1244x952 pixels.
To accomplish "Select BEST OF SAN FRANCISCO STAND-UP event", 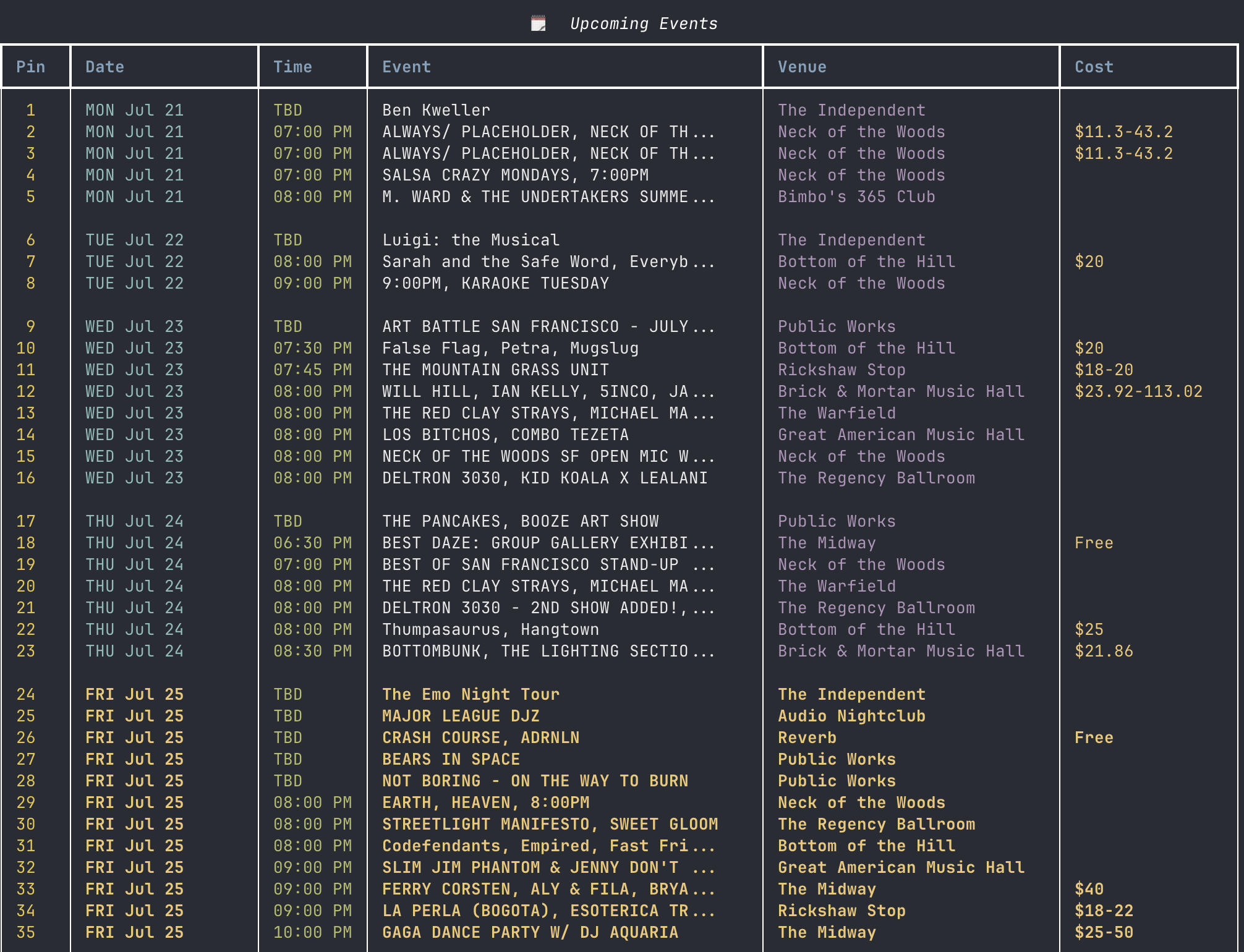I will pyautogui.click(x=548, y=564).
